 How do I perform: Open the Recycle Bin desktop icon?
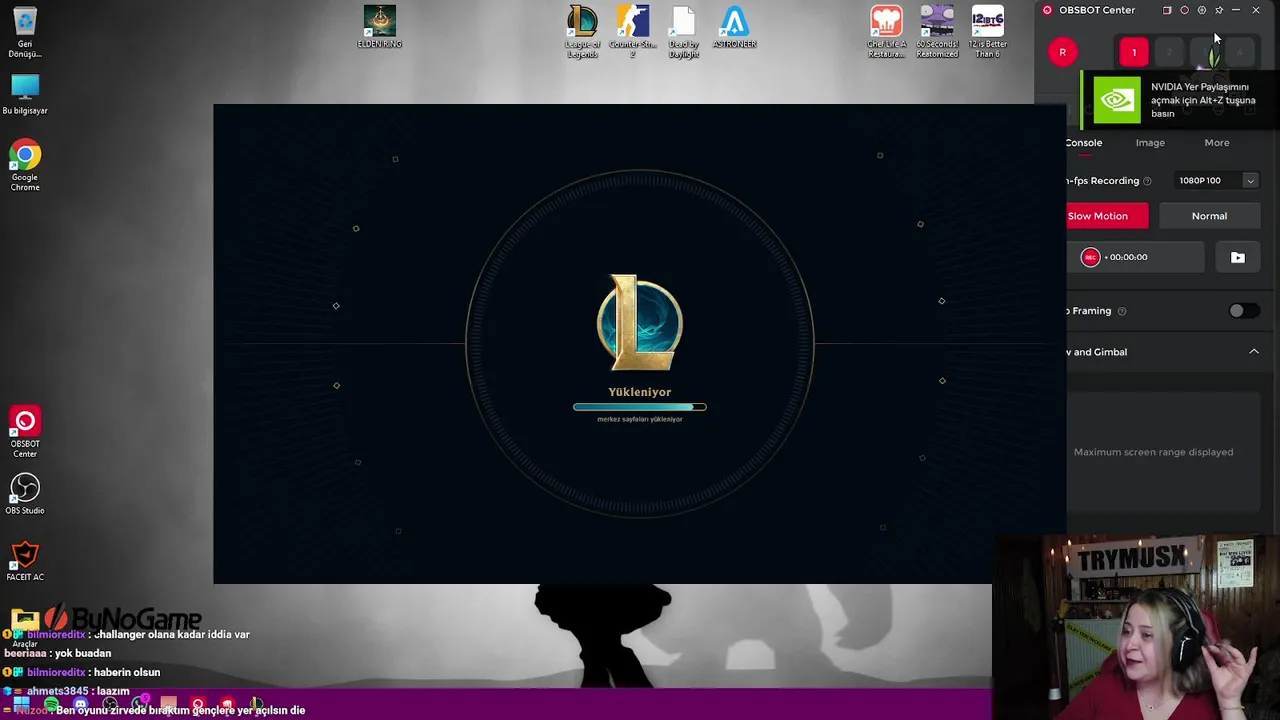click(25, 33)
